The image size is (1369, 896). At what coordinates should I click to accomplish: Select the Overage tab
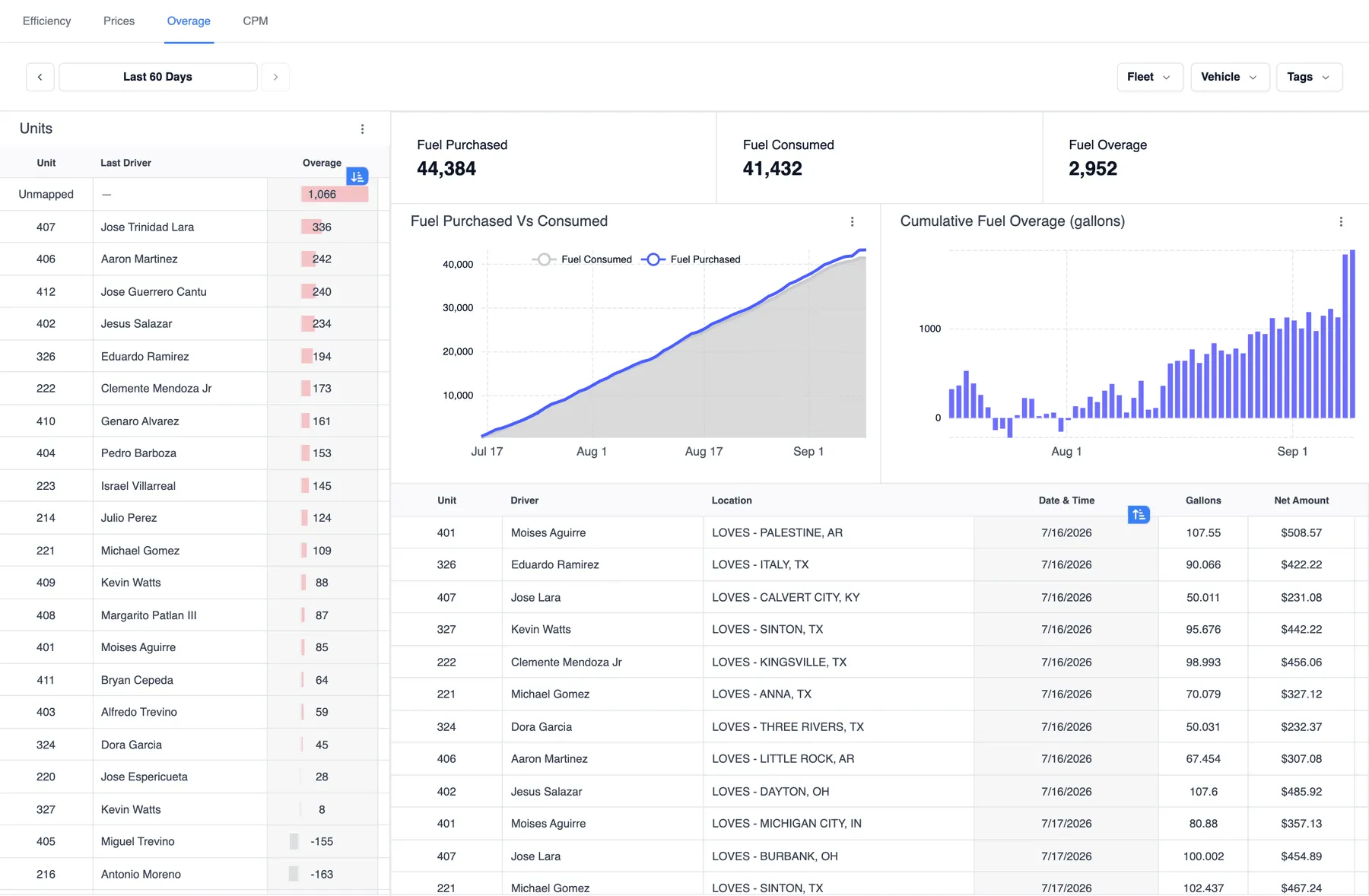pos(189,21)
